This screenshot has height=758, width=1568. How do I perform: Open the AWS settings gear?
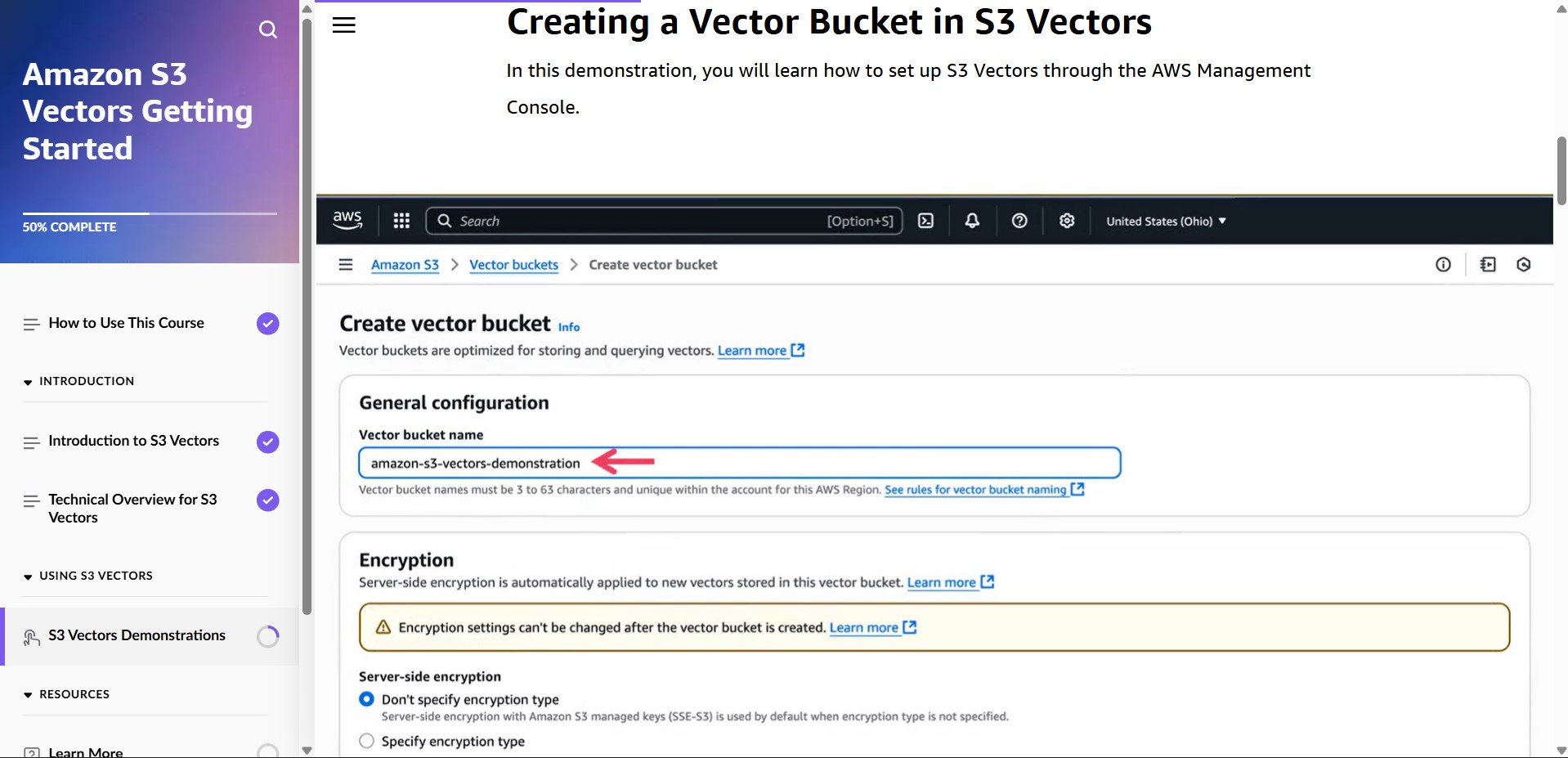click(x=1066, y=221)
